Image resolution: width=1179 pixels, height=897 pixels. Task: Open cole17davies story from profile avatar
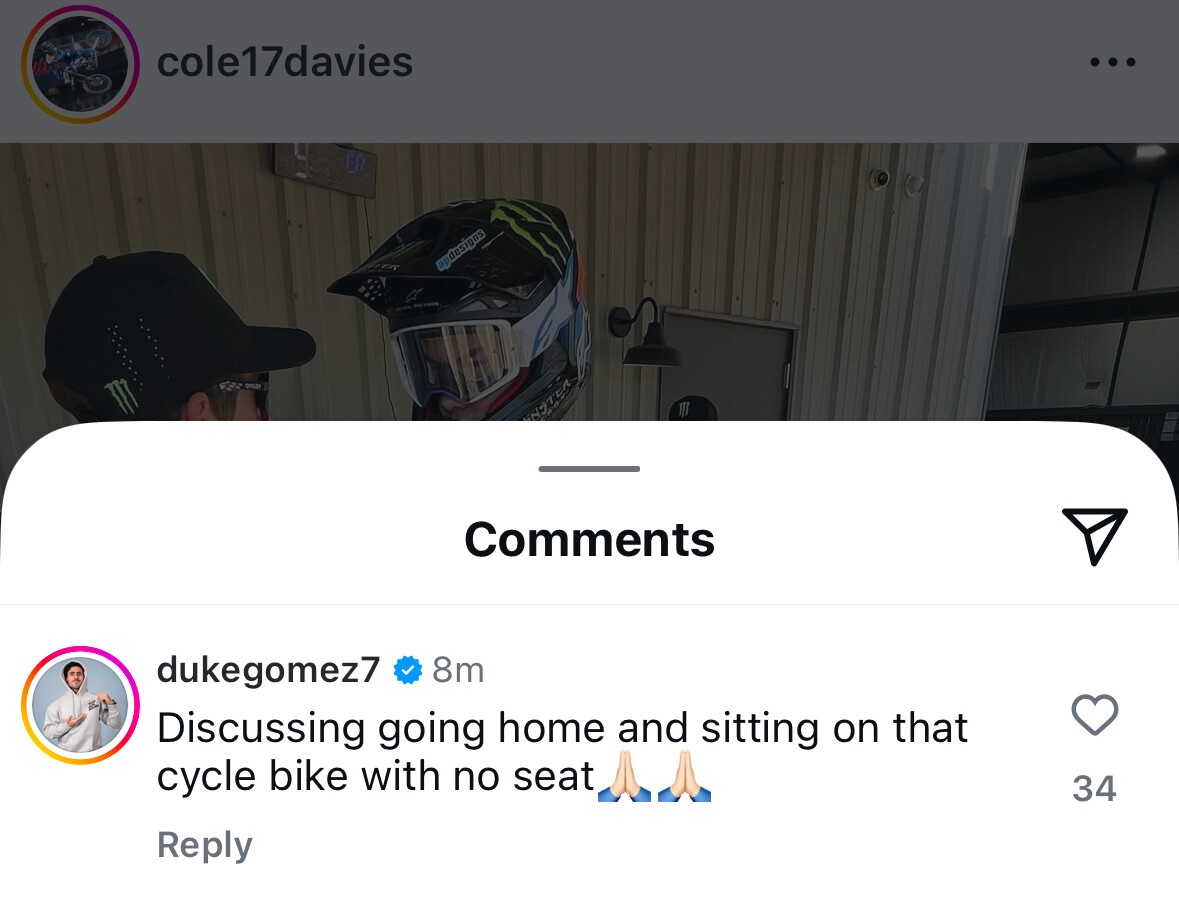80,64
